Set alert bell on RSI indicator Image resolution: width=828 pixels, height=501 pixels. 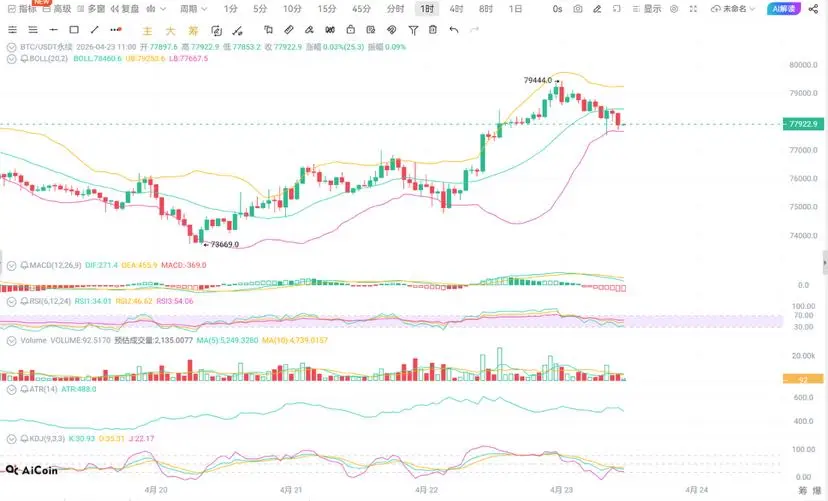click(24, 301)
